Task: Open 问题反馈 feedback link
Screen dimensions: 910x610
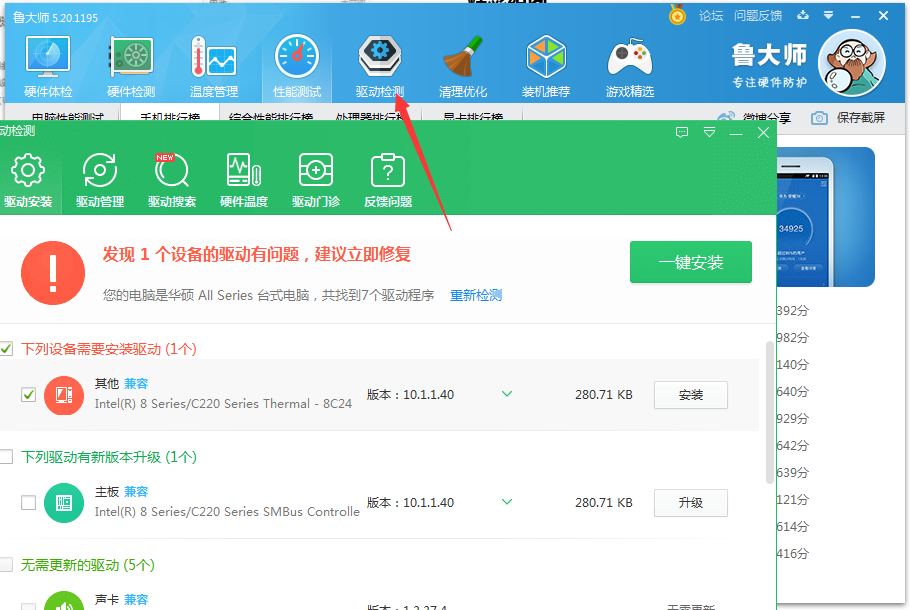Action: tap(758, 16)
